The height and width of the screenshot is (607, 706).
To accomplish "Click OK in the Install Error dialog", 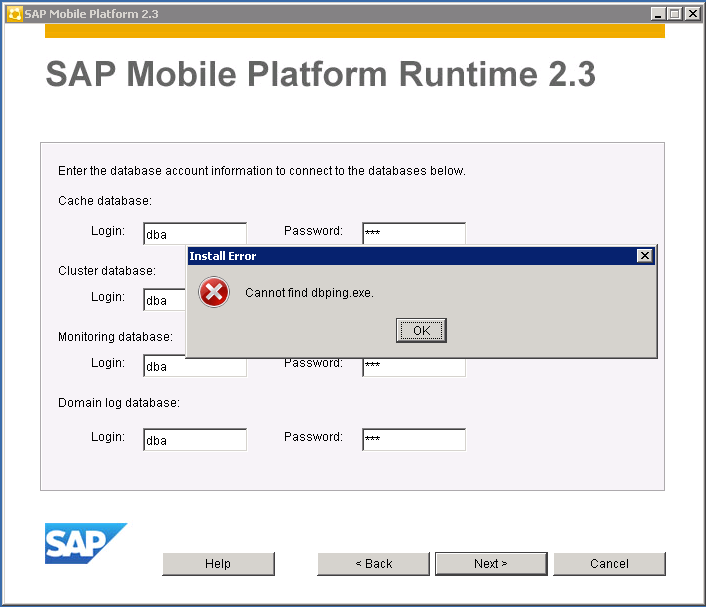I will [421, 331].
